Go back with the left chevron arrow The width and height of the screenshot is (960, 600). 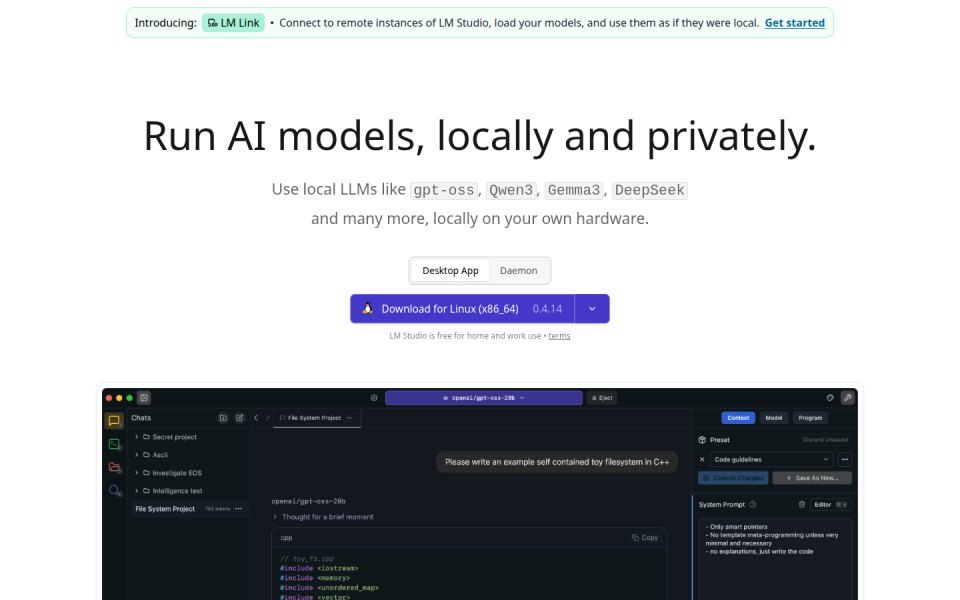[x=256, y=418]
